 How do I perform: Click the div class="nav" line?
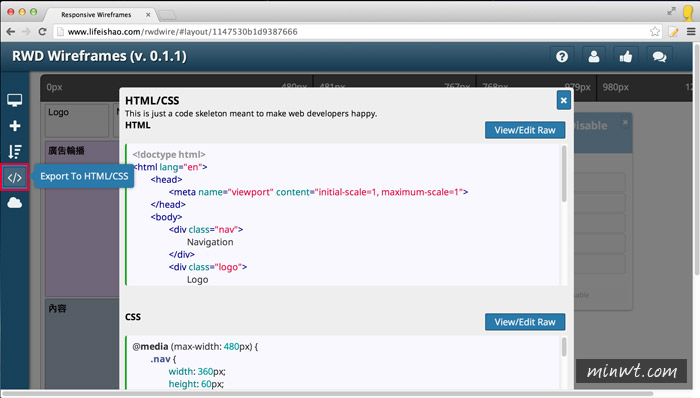tap(206, 229)
